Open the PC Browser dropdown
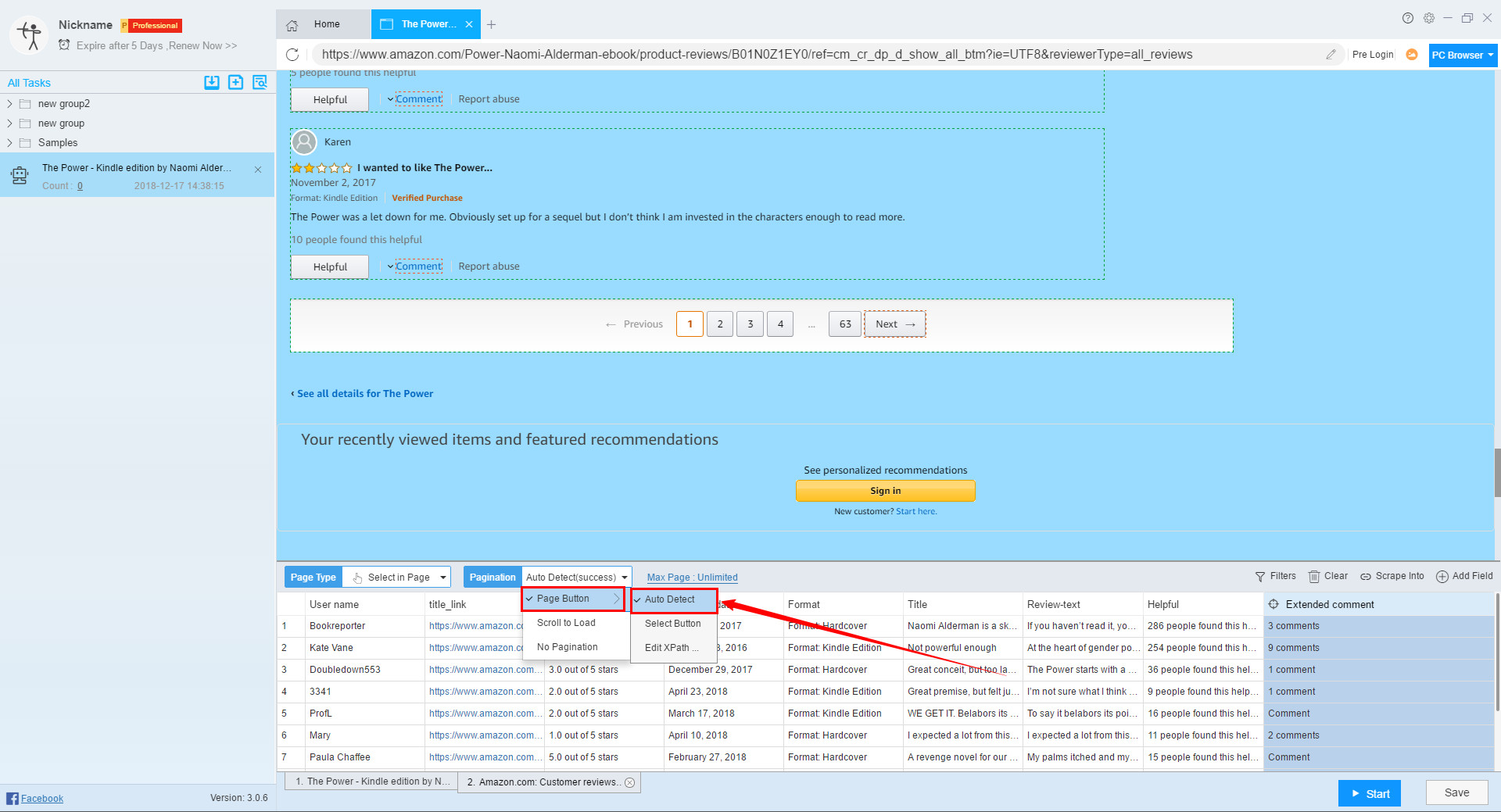 [1463, 55]
